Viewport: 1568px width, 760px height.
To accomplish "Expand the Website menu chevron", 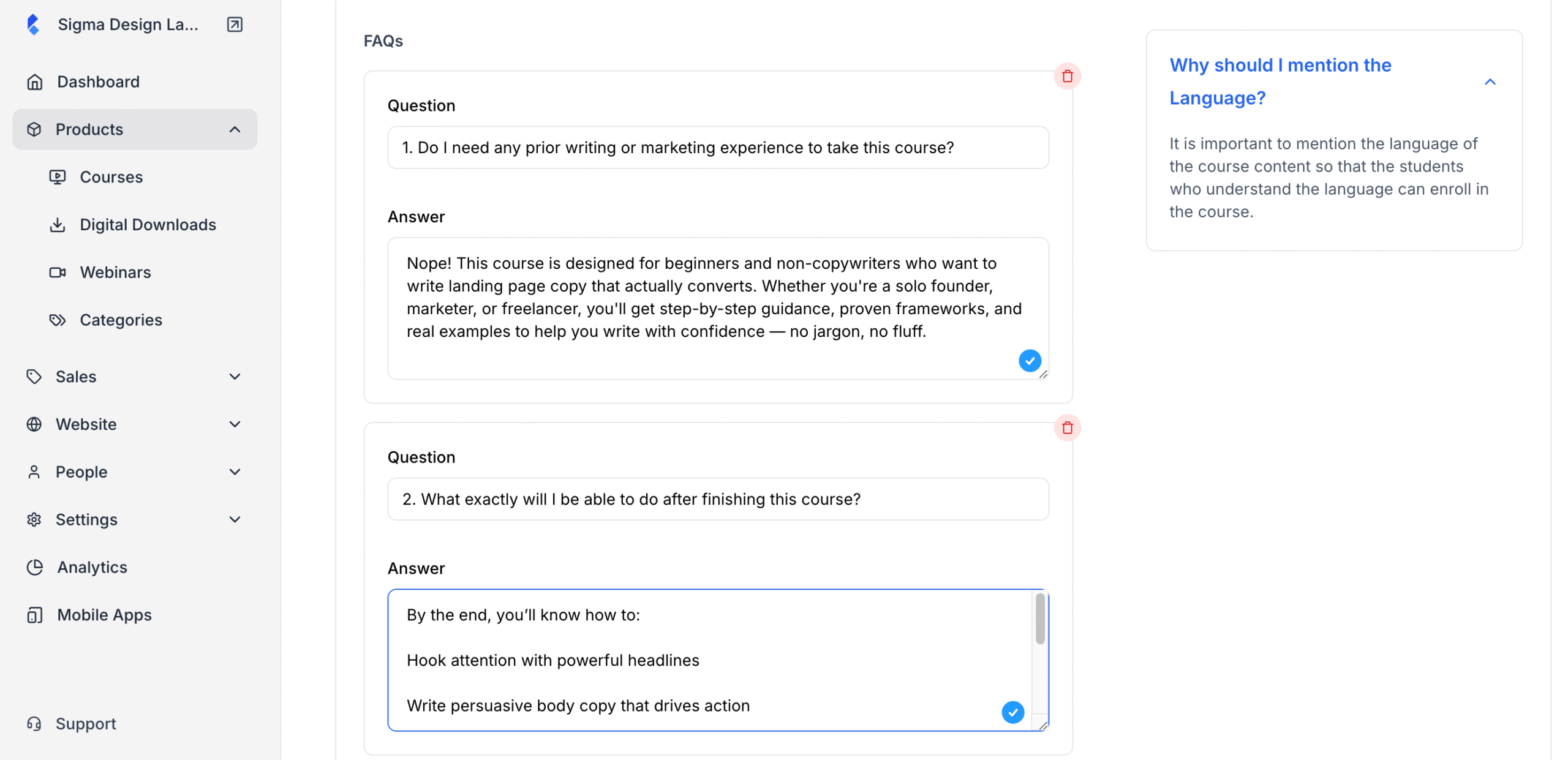I will tap(235, 424).
